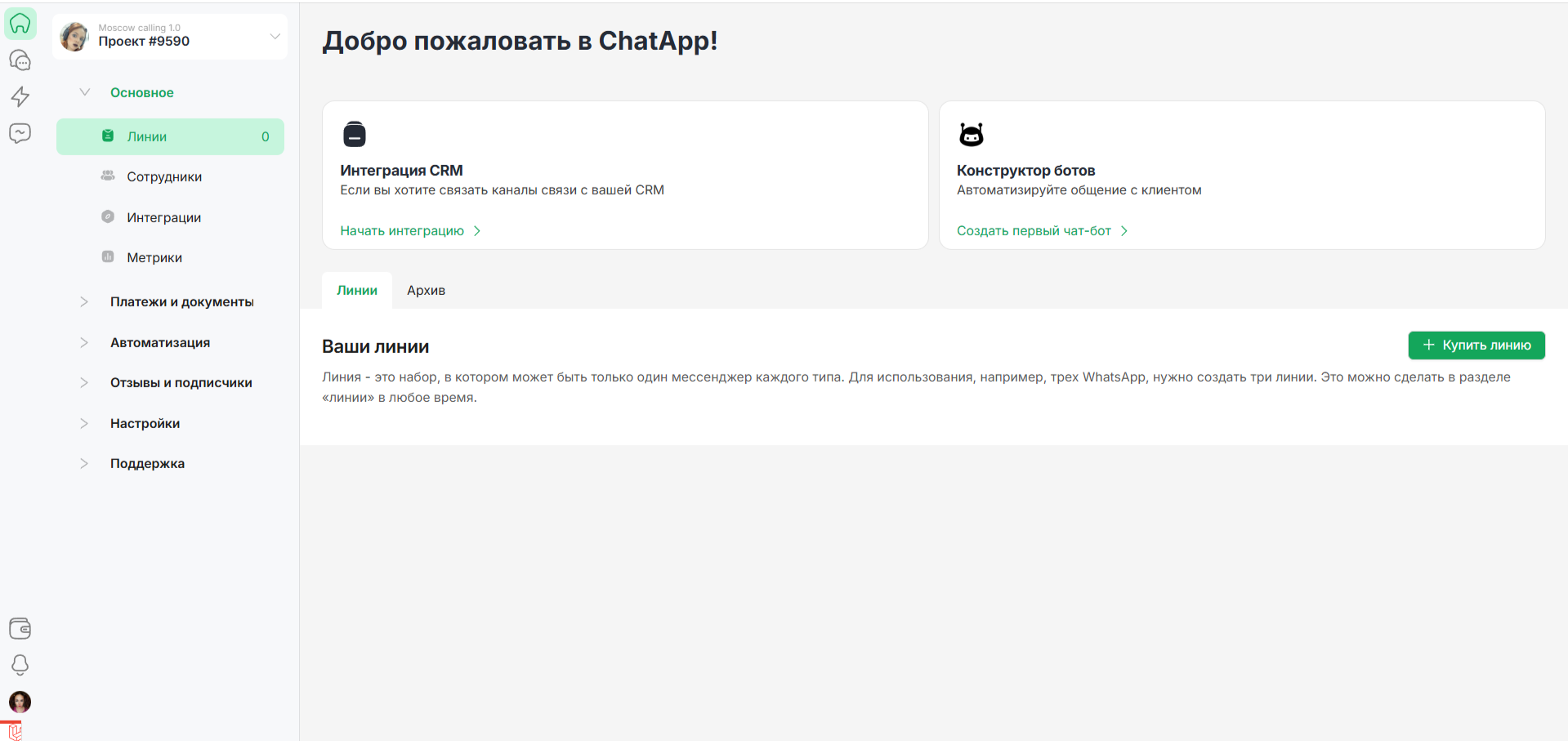
Task: Open Сотрудники in the sidebar
Action: coord(163,177)
